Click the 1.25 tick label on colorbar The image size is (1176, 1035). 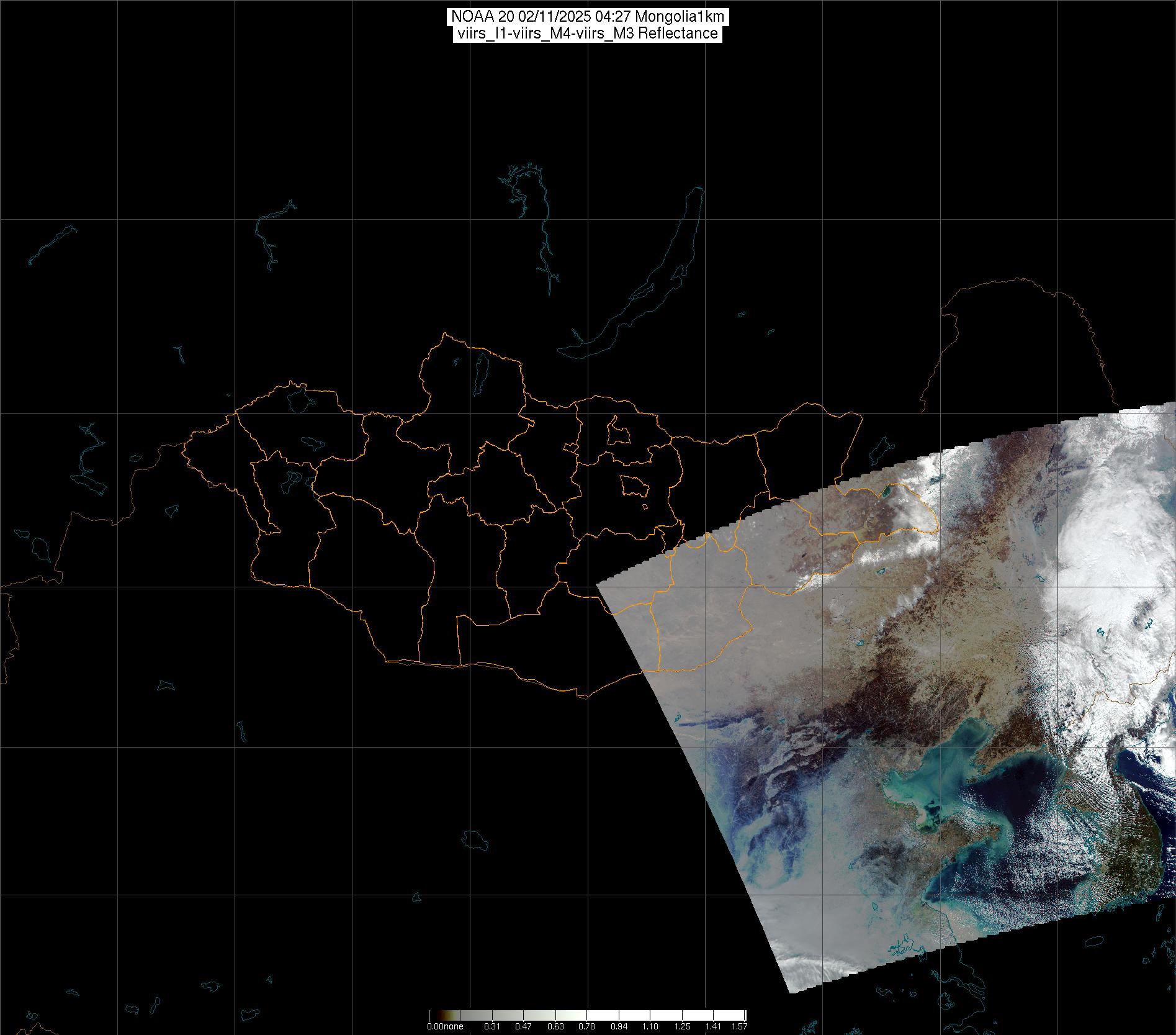point(681,1027)
